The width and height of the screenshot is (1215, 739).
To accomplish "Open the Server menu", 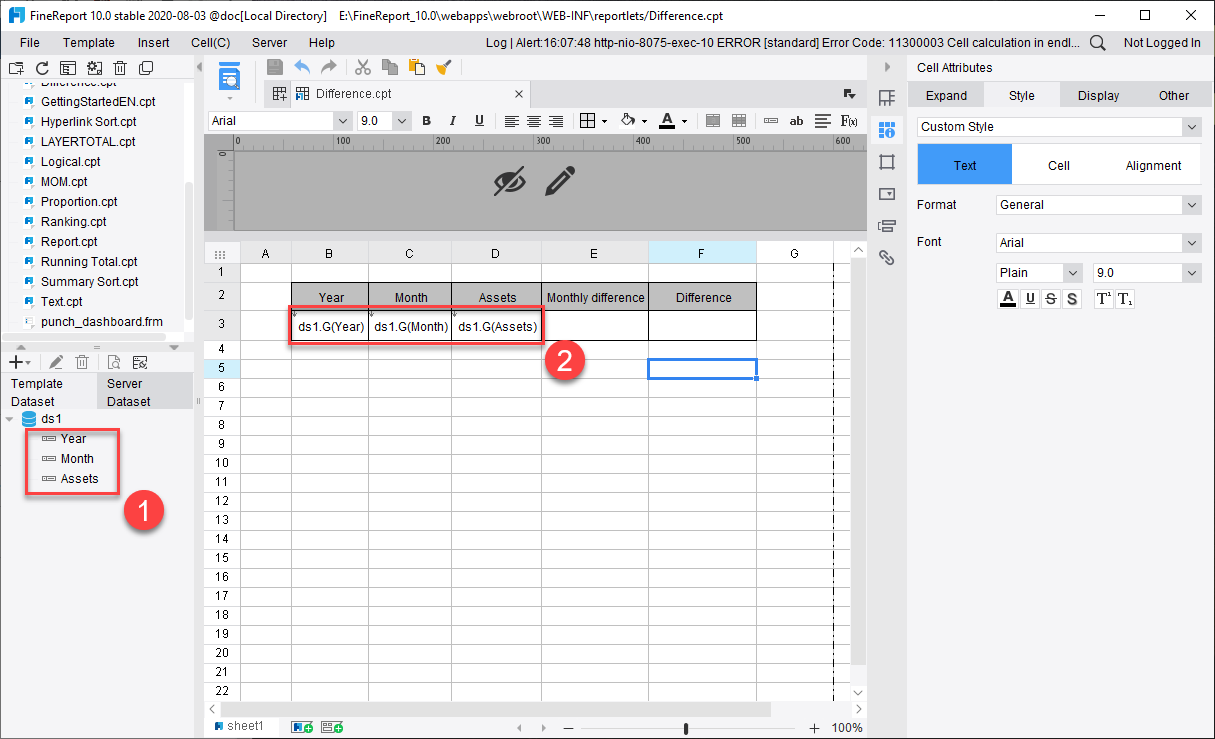I will (267, 42).
